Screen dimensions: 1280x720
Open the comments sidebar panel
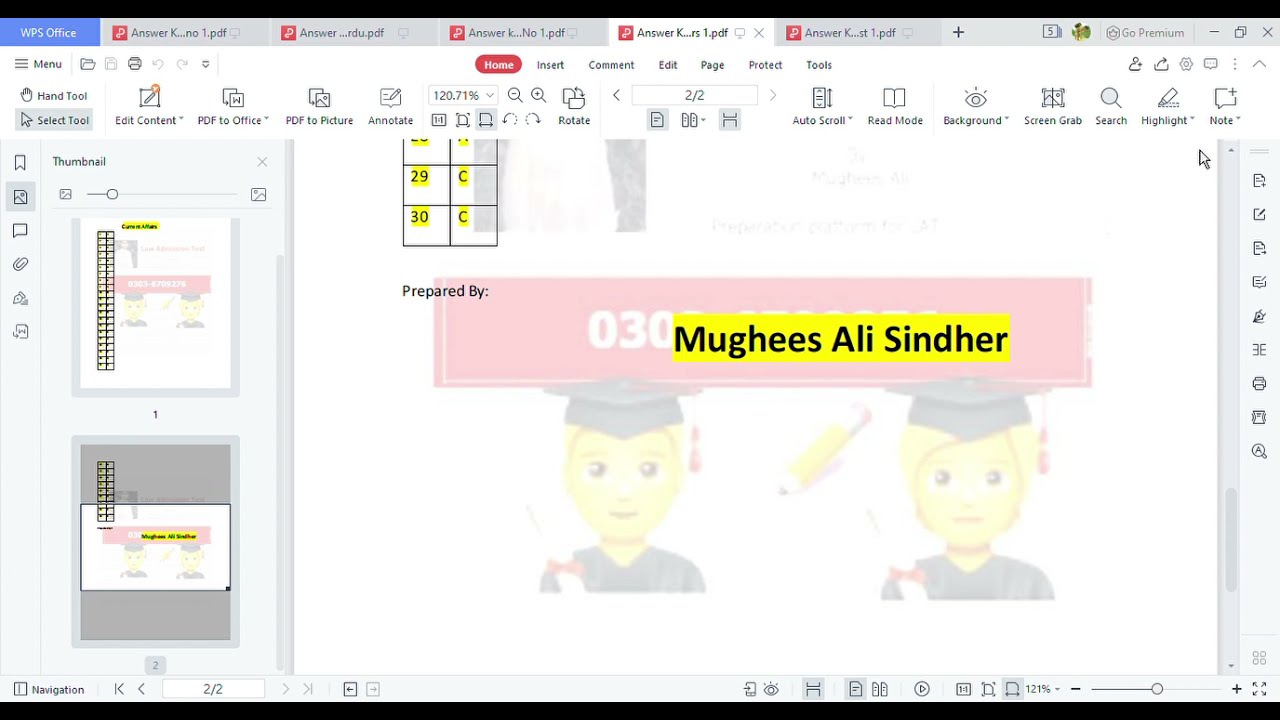coord(20,231)
